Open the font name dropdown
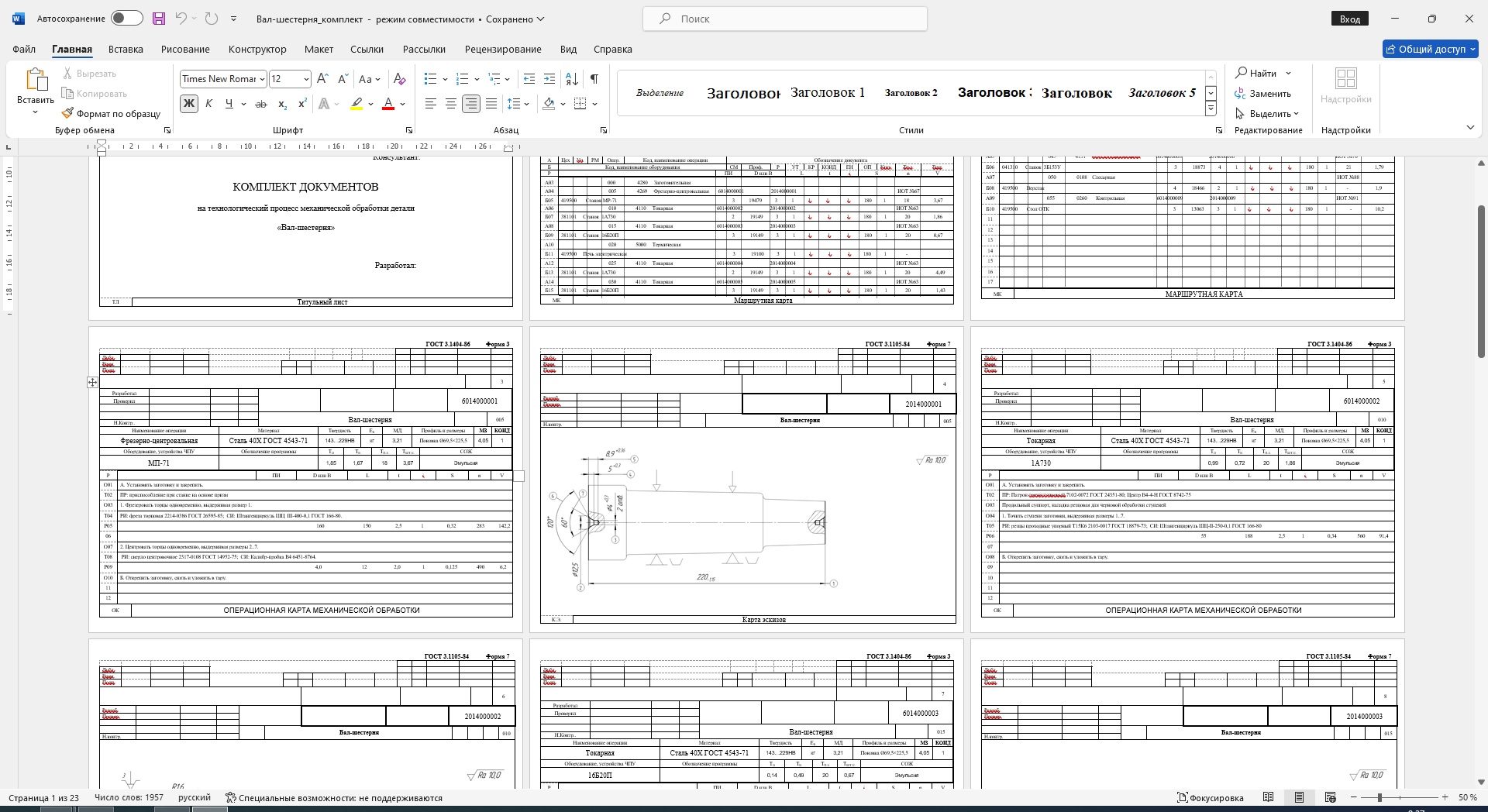 click(x=262, y=79)
